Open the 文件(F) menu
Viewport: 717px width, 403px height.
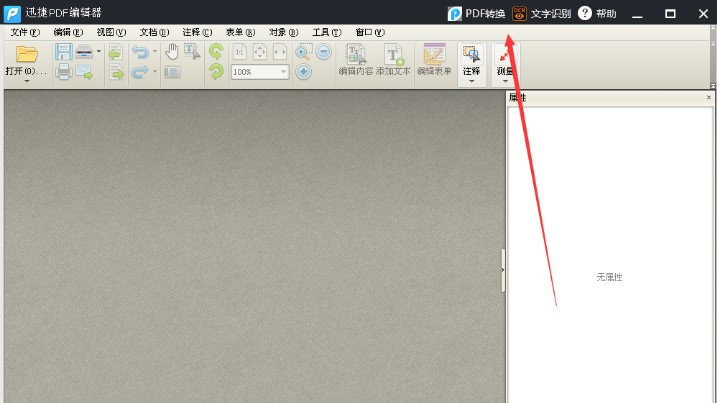(25, 32)
